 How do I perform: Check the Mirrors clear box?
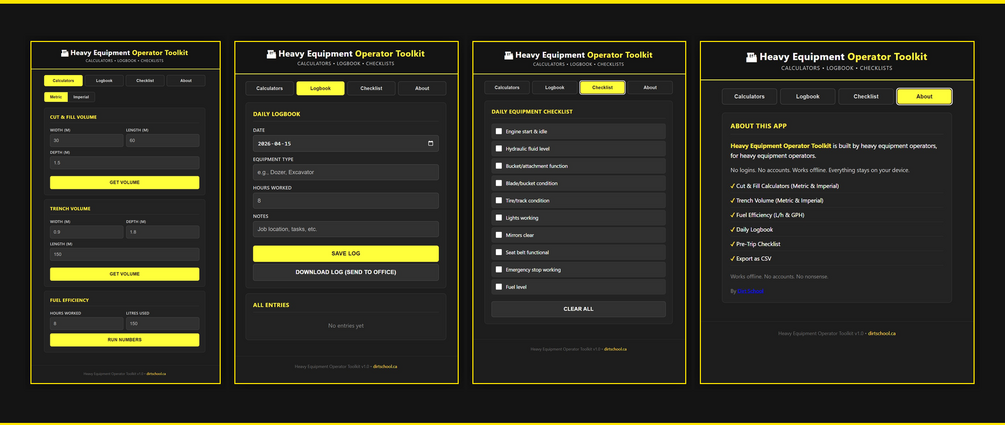tap(499, 235)
